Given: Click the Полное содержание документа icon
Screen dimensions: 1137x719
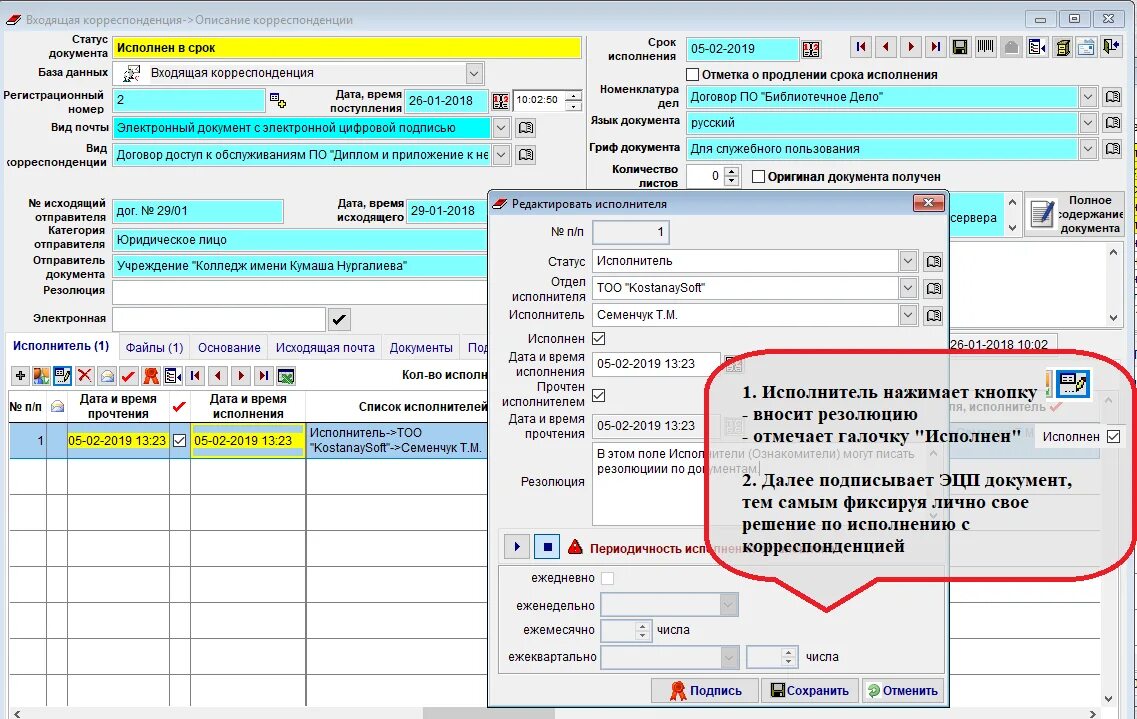Looking at the screenshot, I should (1042, 214).
